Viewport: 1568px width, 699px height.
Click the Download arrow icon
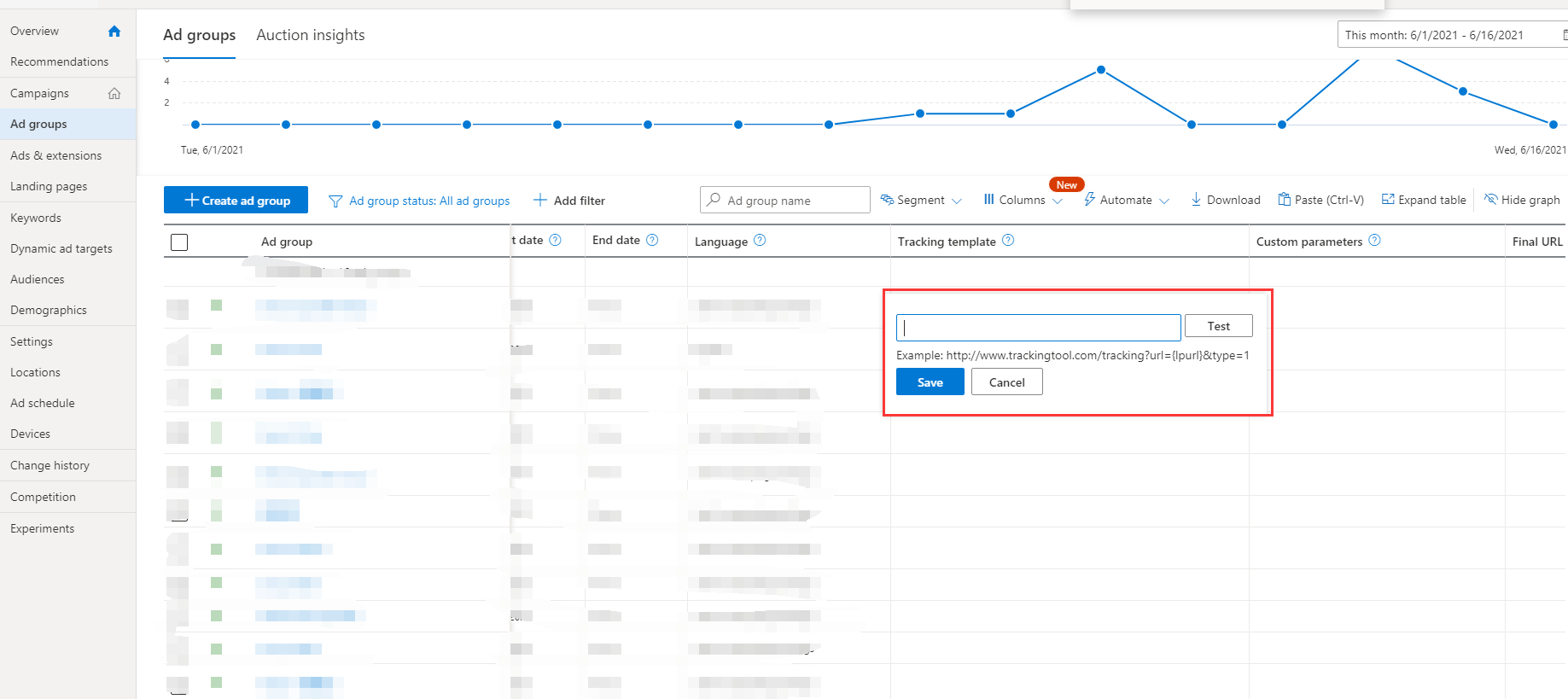coord(1196,200)
